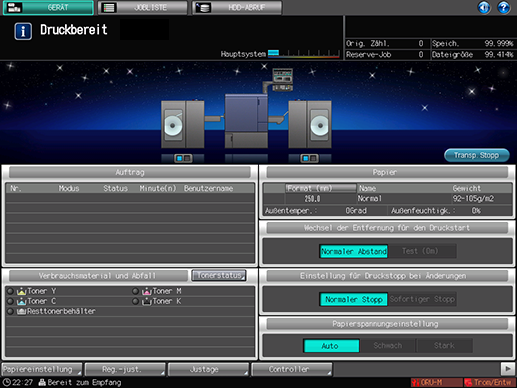The image size is (517, 388).
Task: Click the operation panel icon above printer
Action: tap(282, 79)
